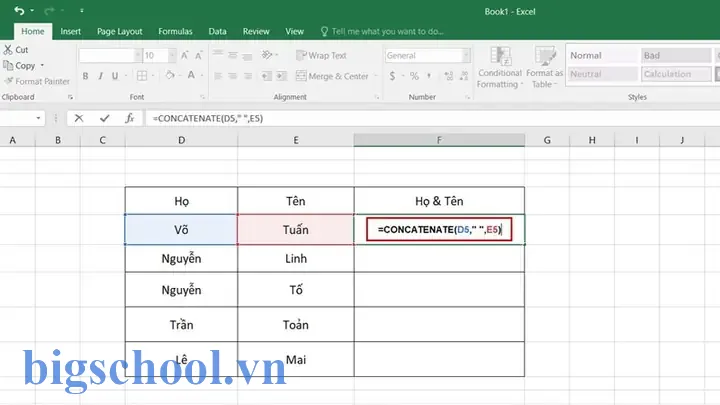Click the Redo arrow in quick access toolbar
Screen dimensions: 720x405
click(x=49, y=11)
